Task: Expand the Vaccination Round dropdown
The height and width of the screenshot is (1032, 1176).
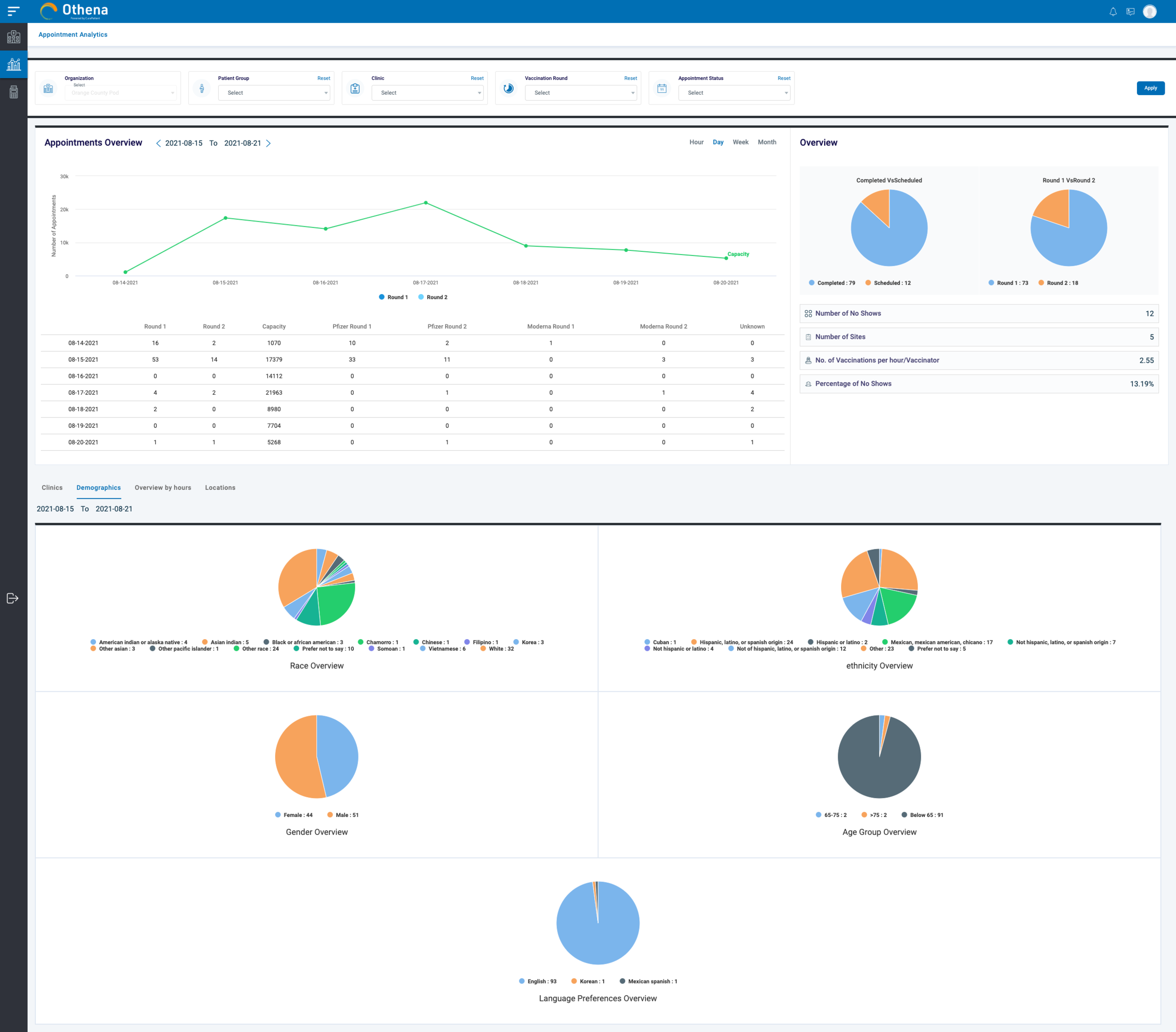Action: coord(580,93)
